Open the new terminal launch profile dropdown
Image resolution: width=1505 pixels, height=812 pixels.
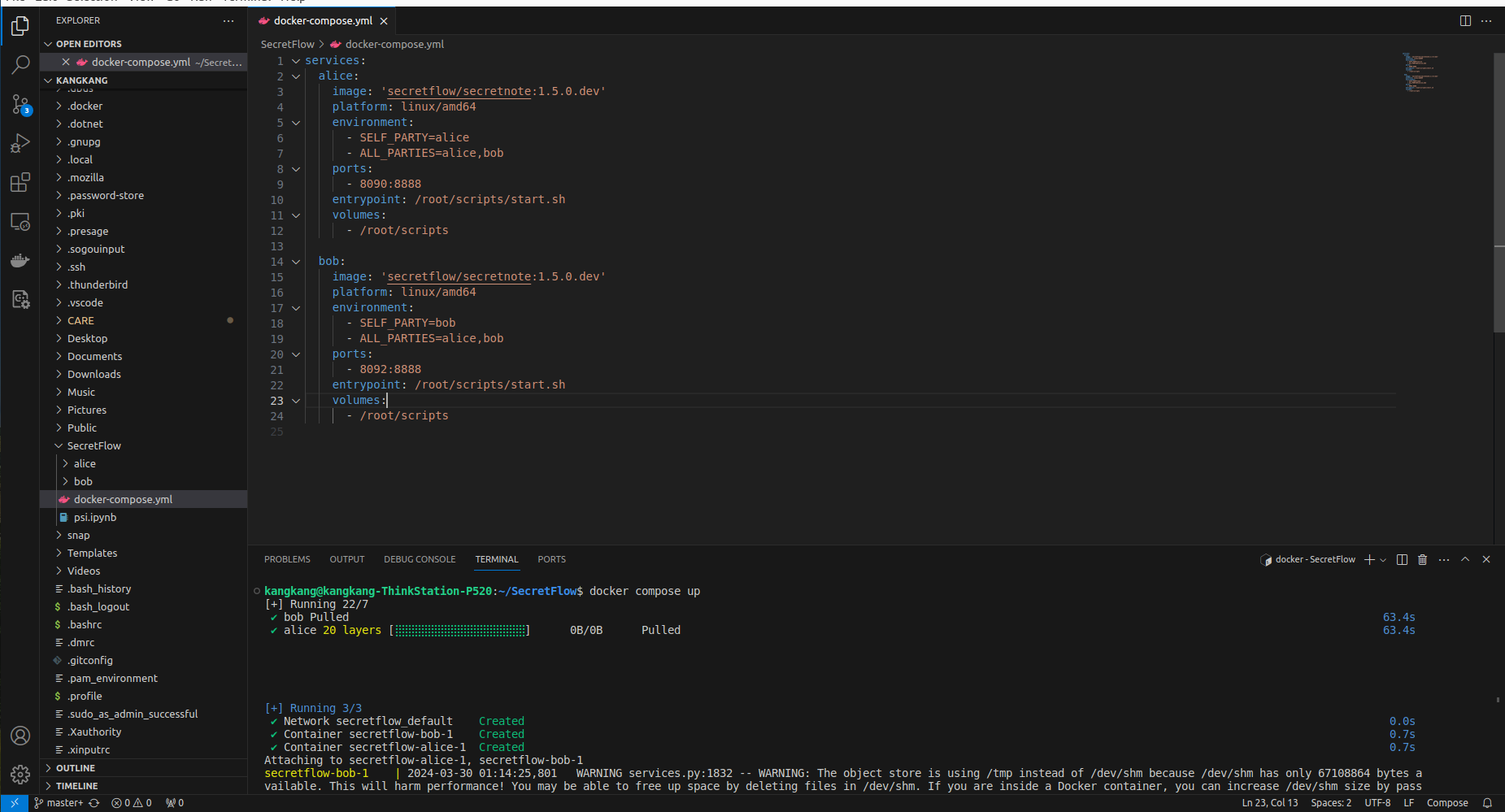(1383, 560)
